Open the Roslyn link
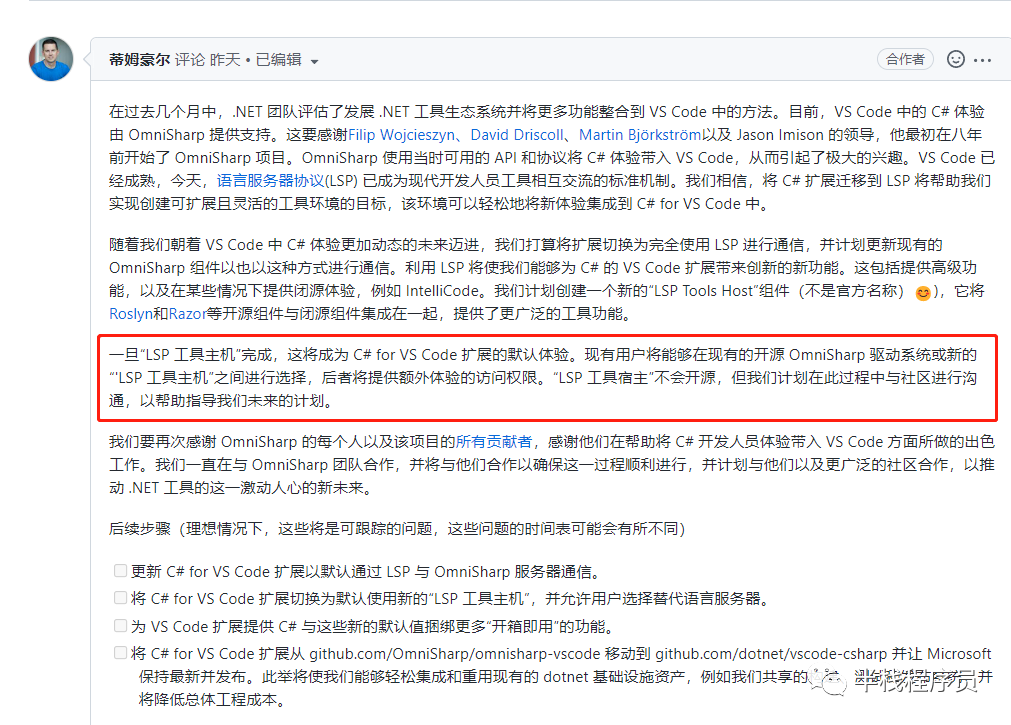Viewport: 1011px width, 725px height. (x=130, y=314)
